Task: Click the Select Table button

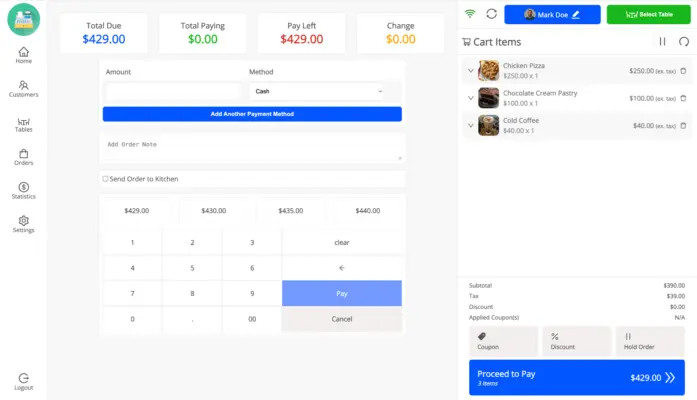Action: pyautogui.click(x=649, y=15)
